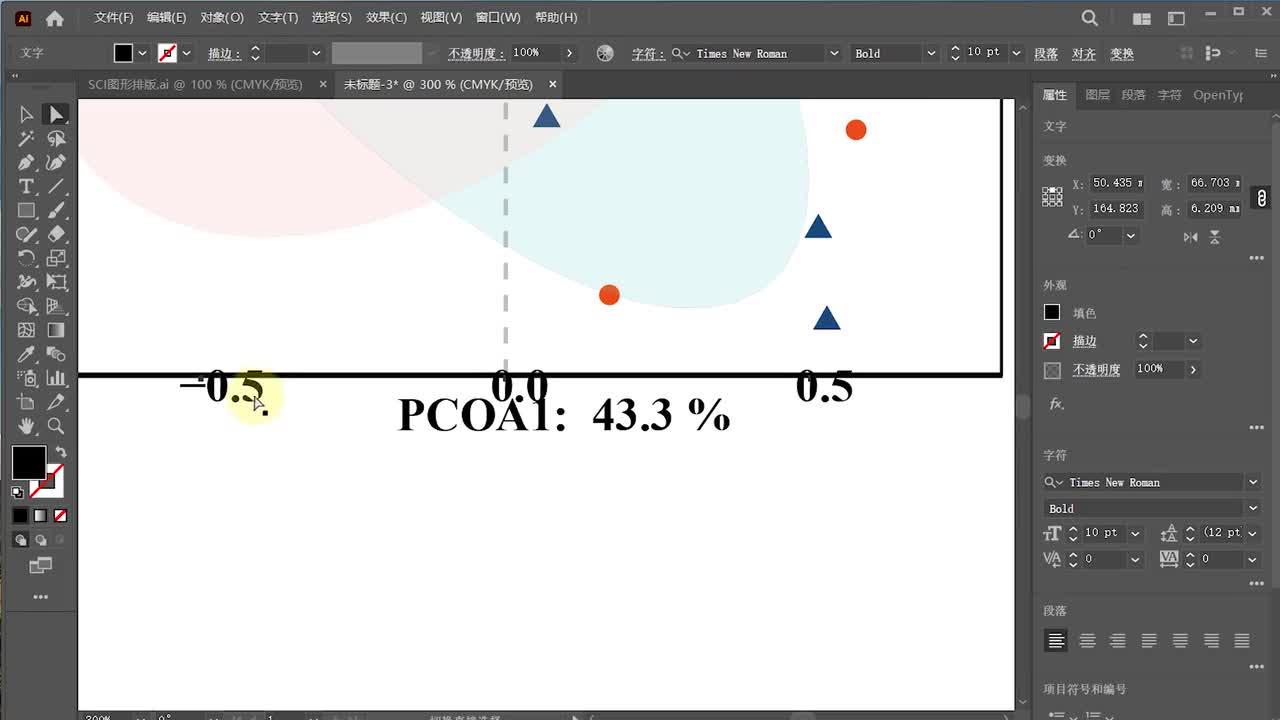Screen dimensions: 1280x720
Task: Activate the Eyedropper tool
Action: (26, 355)
